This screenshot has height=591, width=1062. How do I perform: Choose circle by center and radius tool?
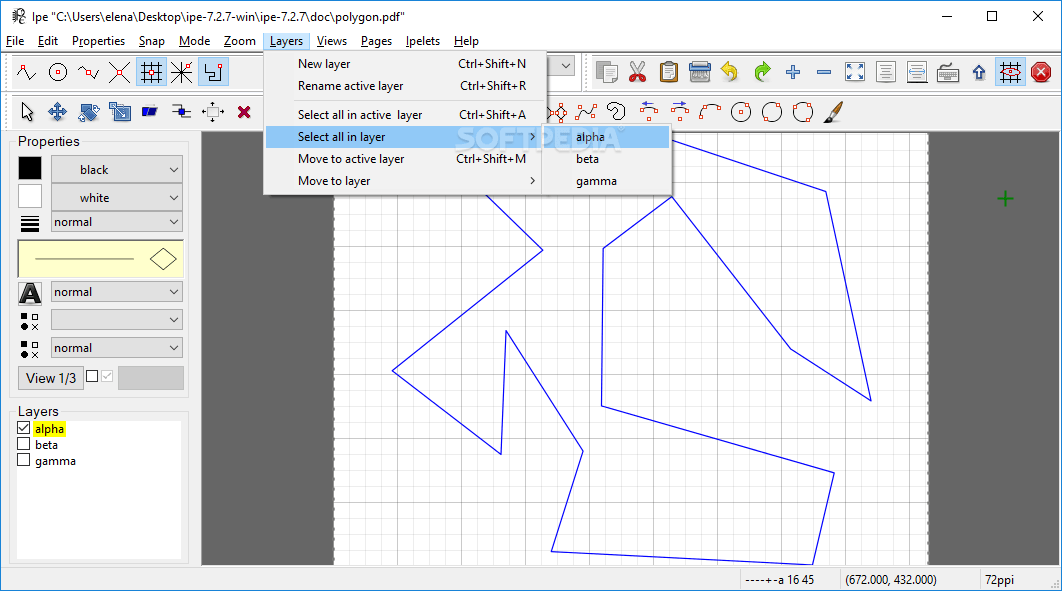coord(741,112)
